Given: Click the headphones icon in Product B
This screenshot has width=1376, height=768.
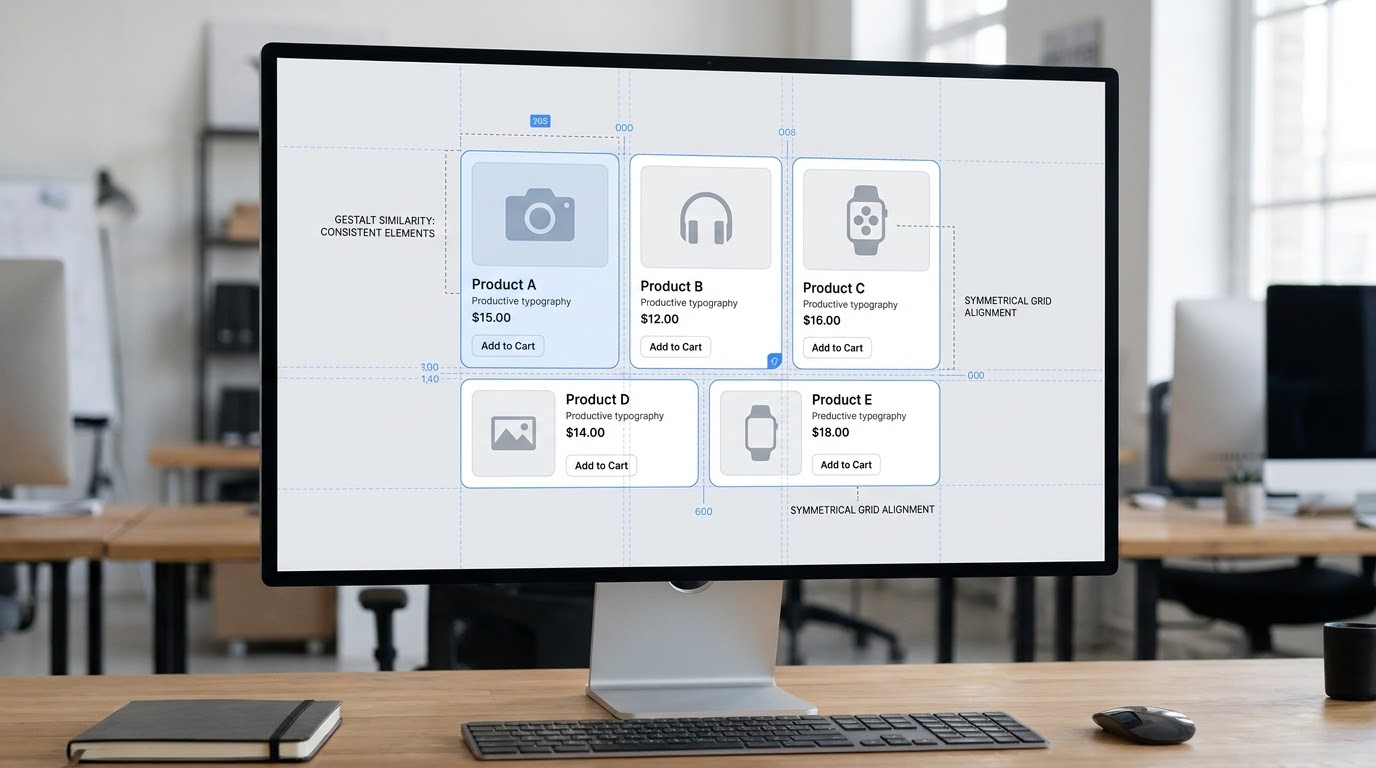Looking at the screenshot, I should coord(706,218).
